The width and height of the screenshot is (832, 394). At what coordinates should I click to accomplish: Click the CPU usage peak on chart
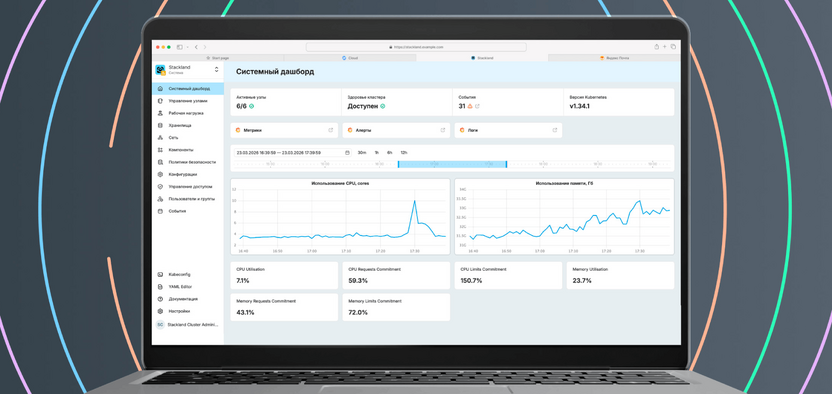click(x=414, y=201)
